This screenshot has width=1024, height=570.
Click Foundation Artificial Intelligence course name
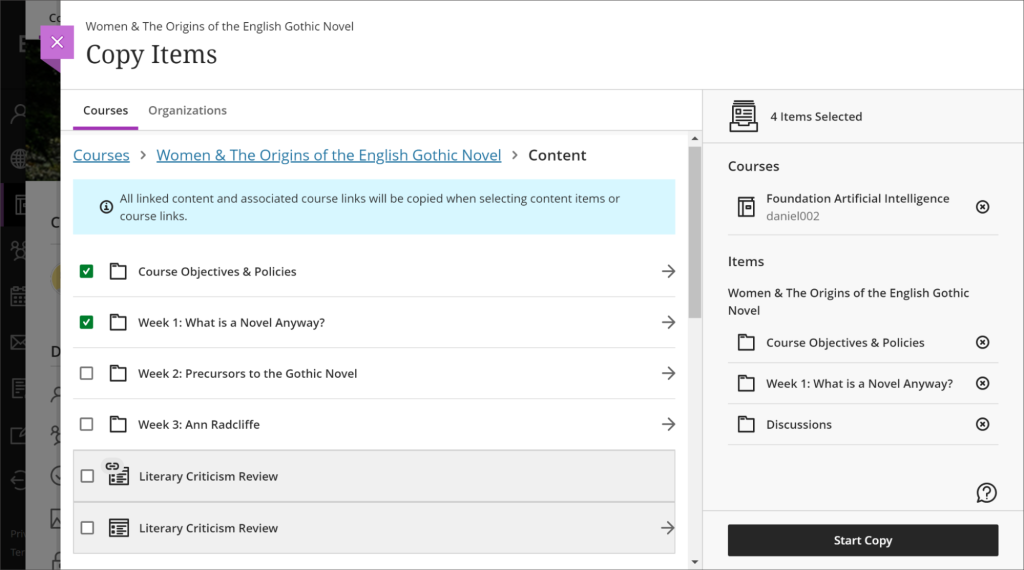click(857, 198)
